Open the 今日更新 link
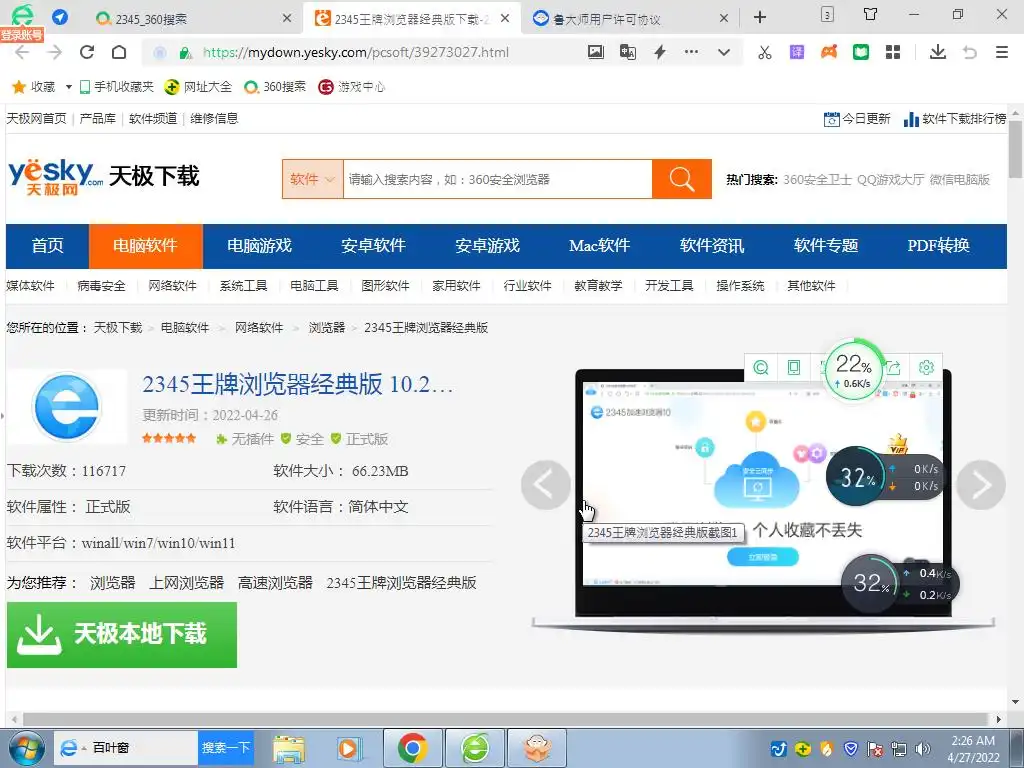The height and width of the screenshot is (768, 1024). pos(857,119)
